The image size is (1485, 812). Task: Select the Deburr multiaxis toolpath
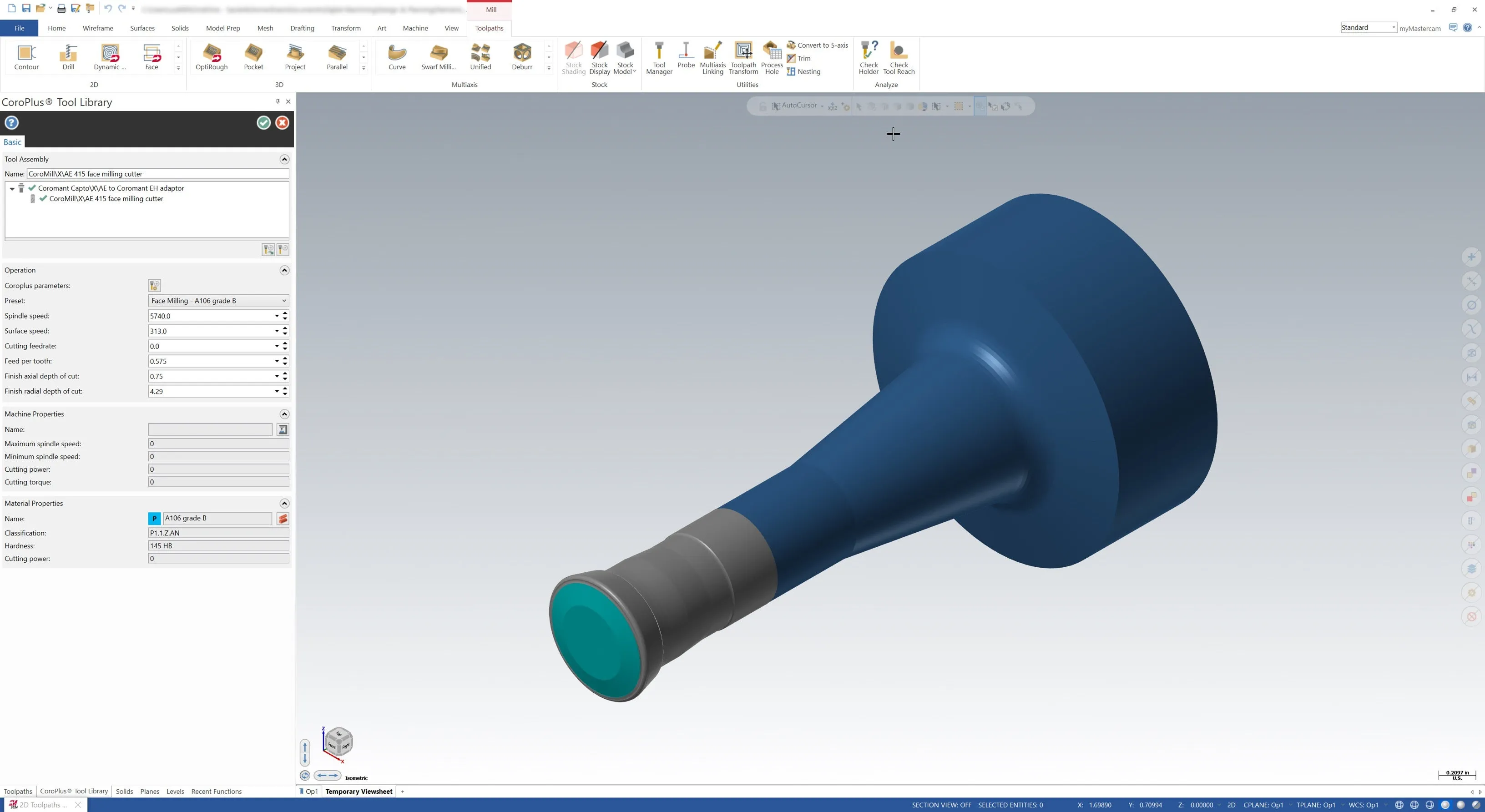[x=522, y=56]
